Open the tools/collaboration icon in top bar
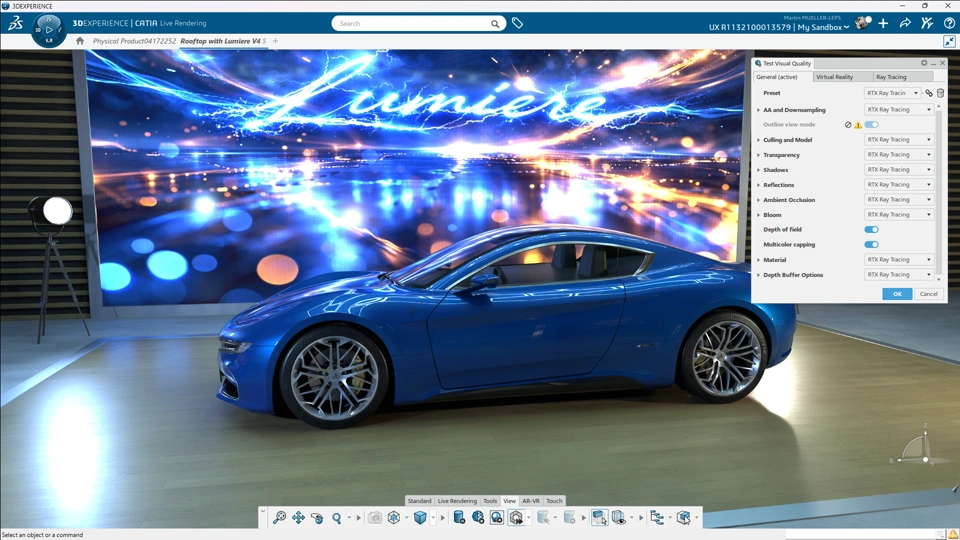The image size is (960, 540). tap(927, 23)
